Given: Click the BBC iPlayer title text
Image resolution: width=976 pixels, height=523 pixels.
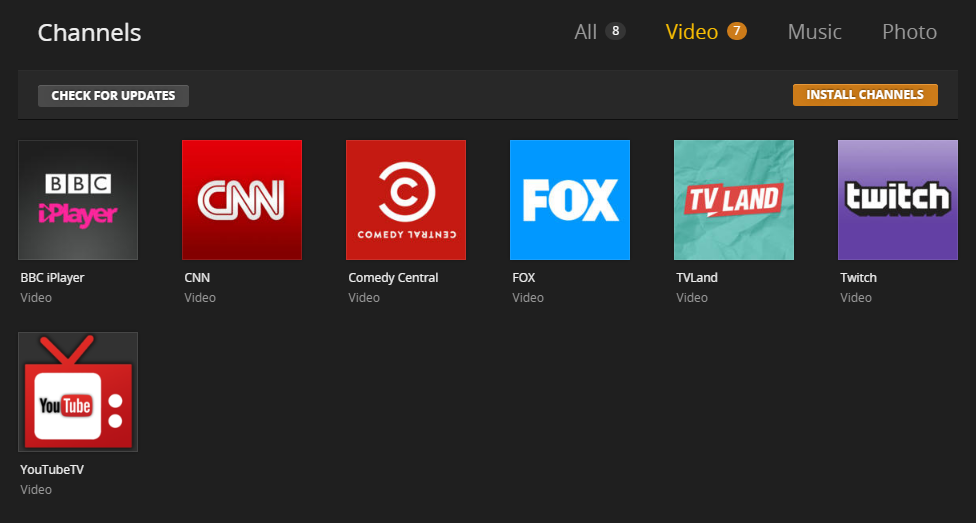Looking at the screenshot, I should tap(52, 278).
